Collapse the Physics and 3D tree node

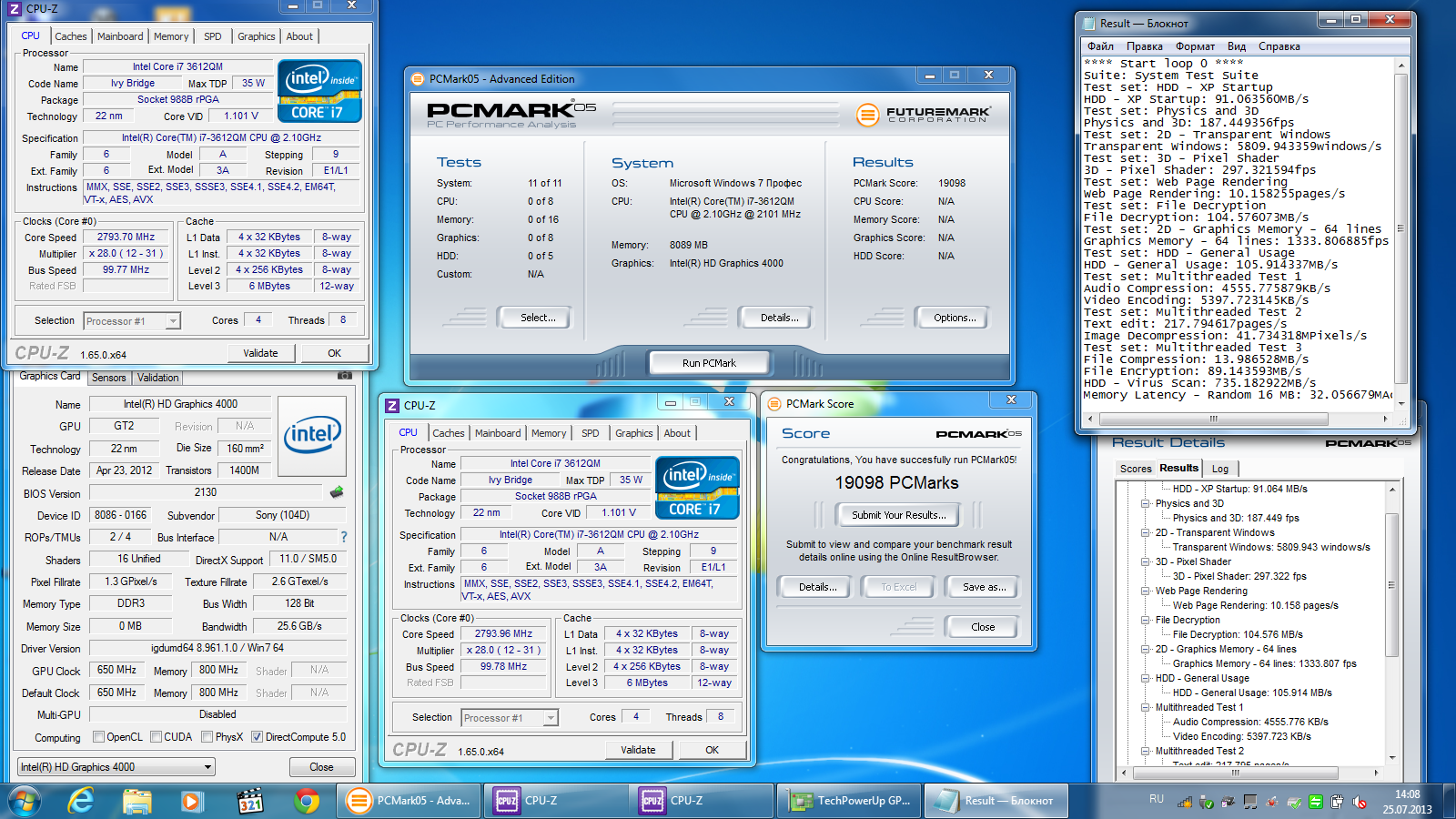(1146, 503)
